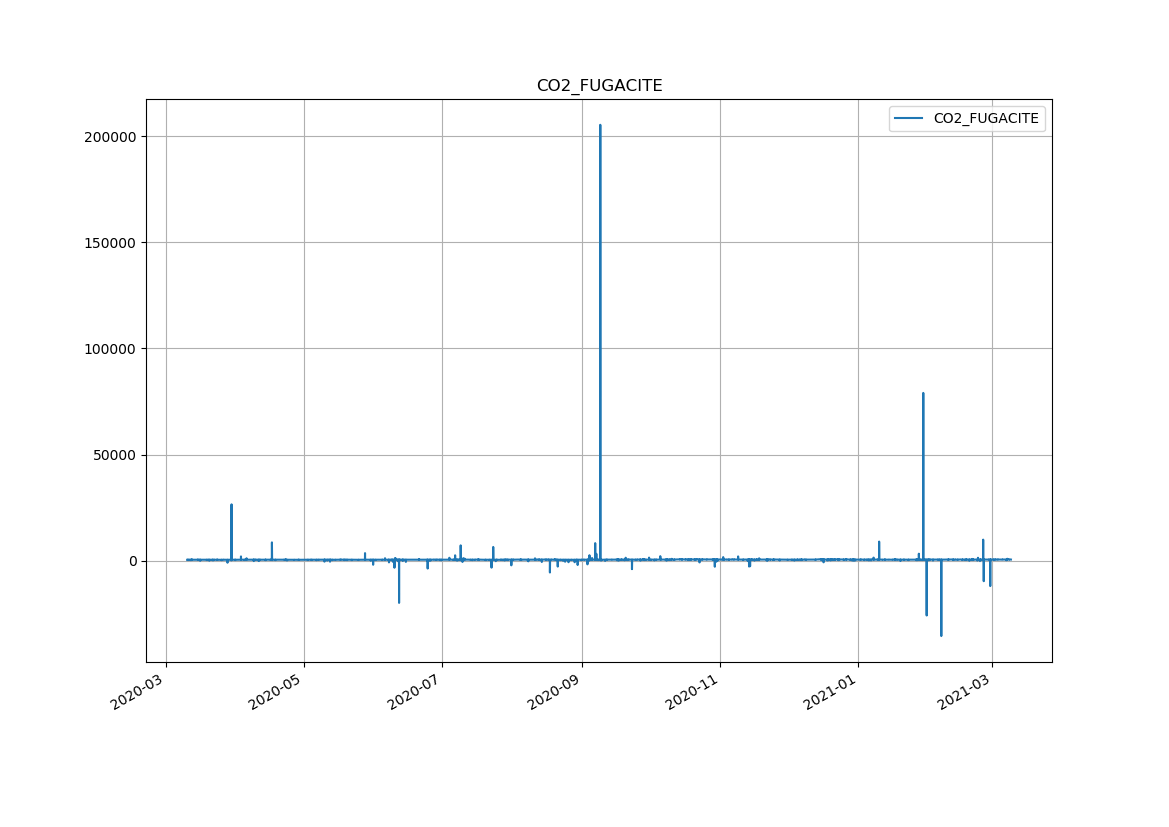Screen dimensions: 1169x827
Task: Click the spike peak in late March 2020
Action: (x=231, y=505)
